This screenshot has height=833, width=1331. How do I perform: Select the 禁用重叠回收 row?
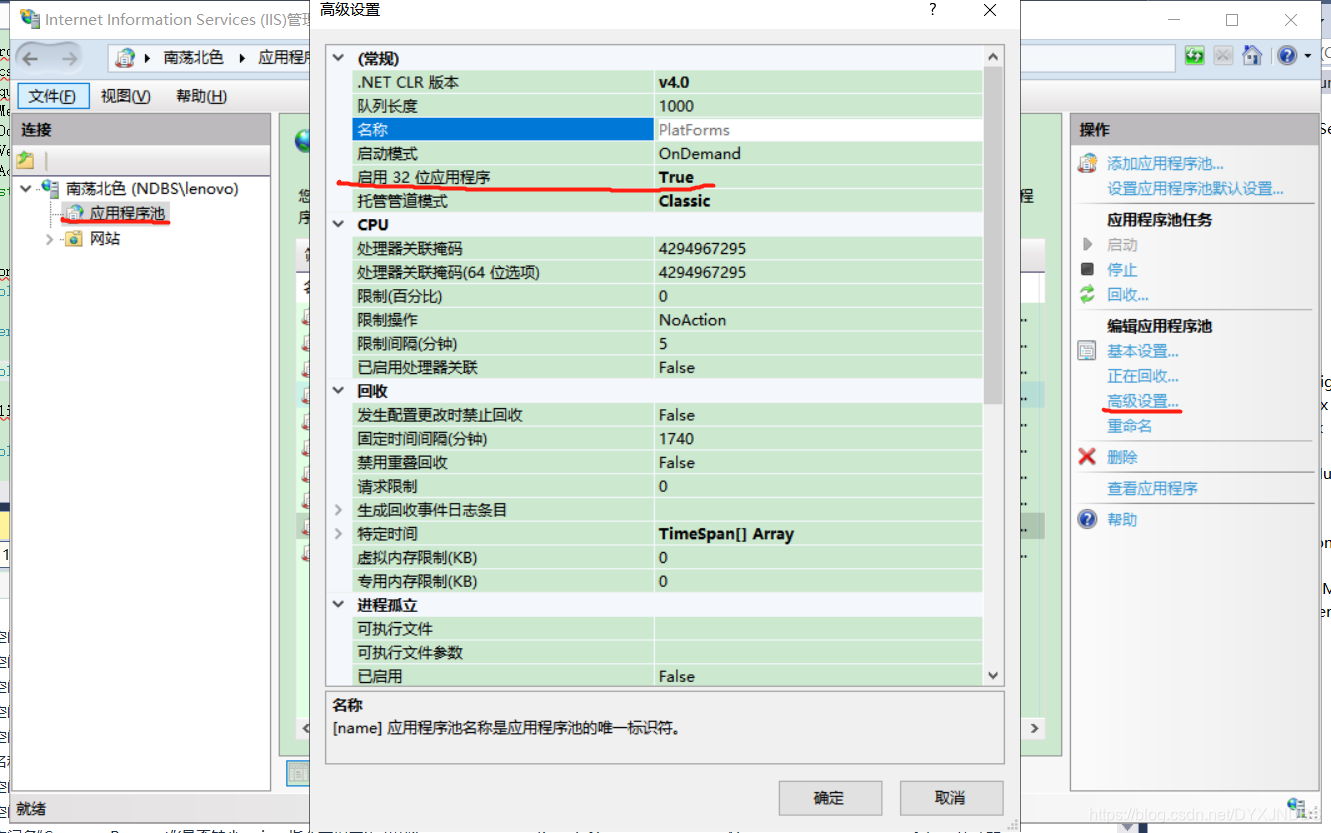coord(667,463)
